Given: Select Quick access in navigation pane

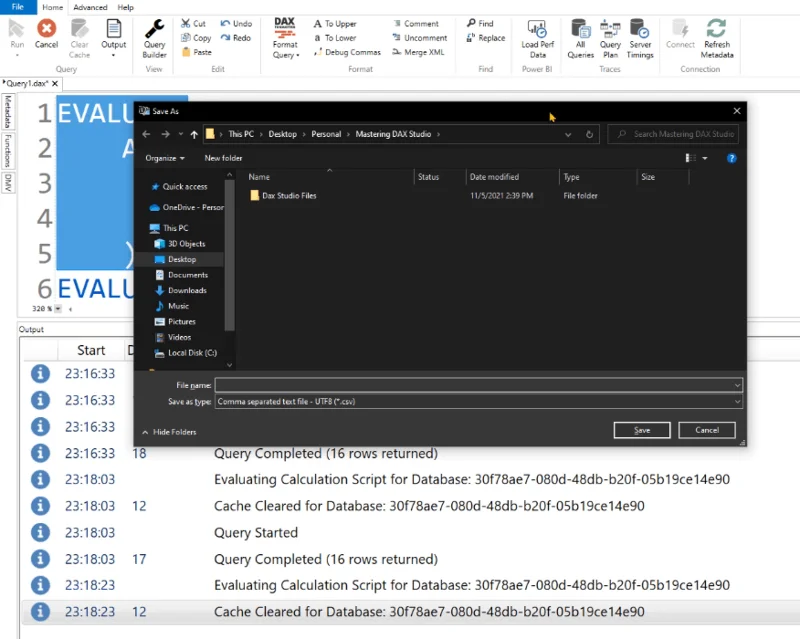Looking at the screenshot, I should [x=180, y=187].
